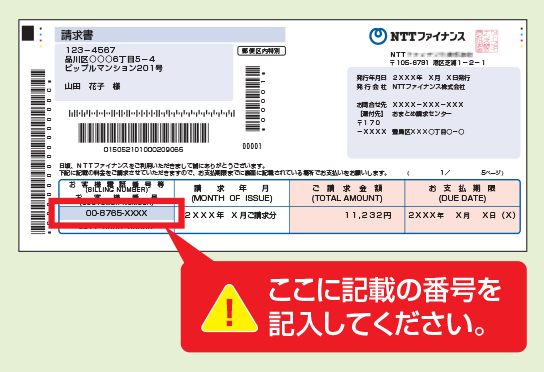Click the MONTH OF ISSUE column header
The height and width of the screenshot is (372, 544).
coord(232,193)
